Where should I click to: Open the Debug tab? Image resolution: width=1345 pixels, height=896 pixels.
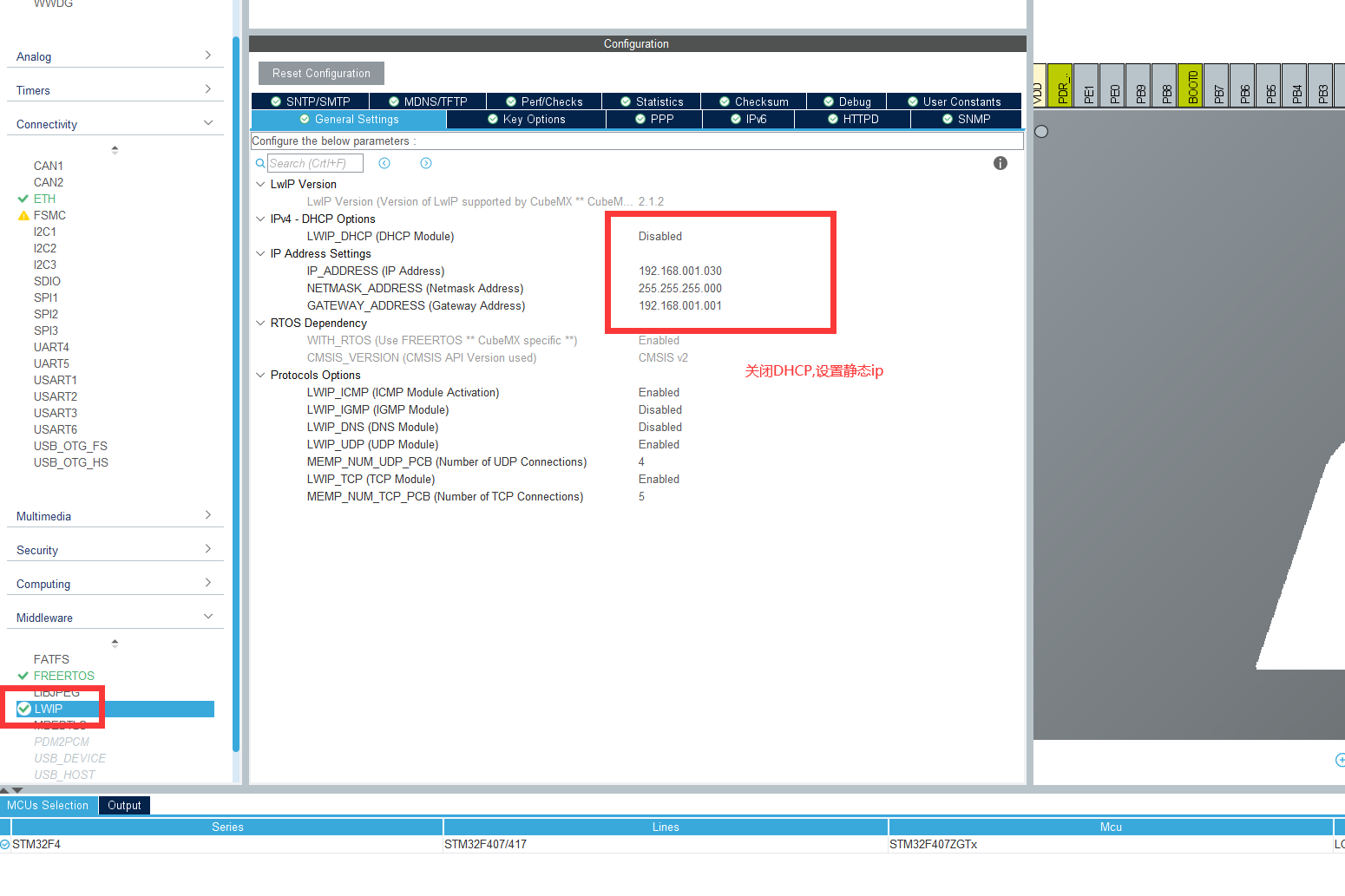click(847, 101)
